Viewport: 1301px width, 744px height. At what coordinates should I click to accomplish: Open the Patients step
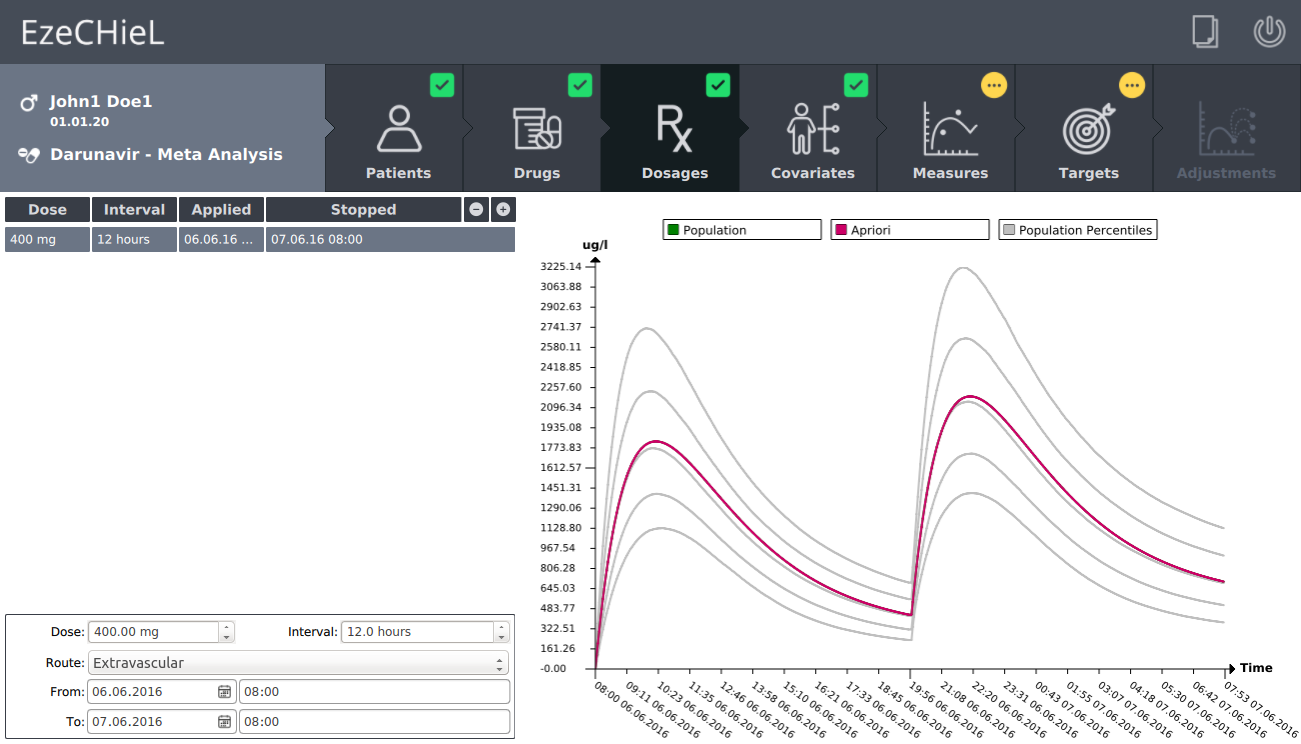(x=398, y=128)
